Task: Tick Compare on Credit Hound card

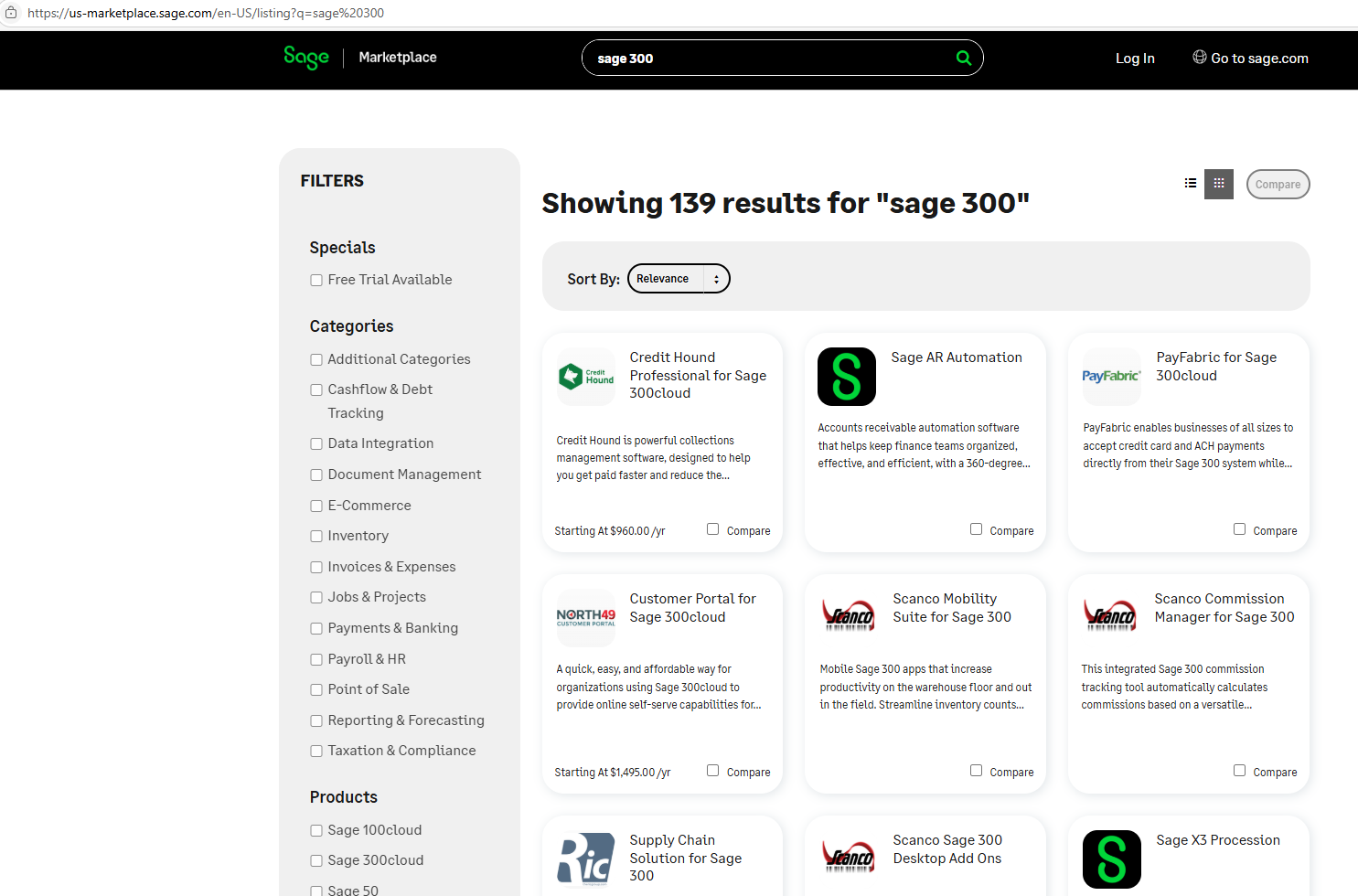Action: point(712,529)
